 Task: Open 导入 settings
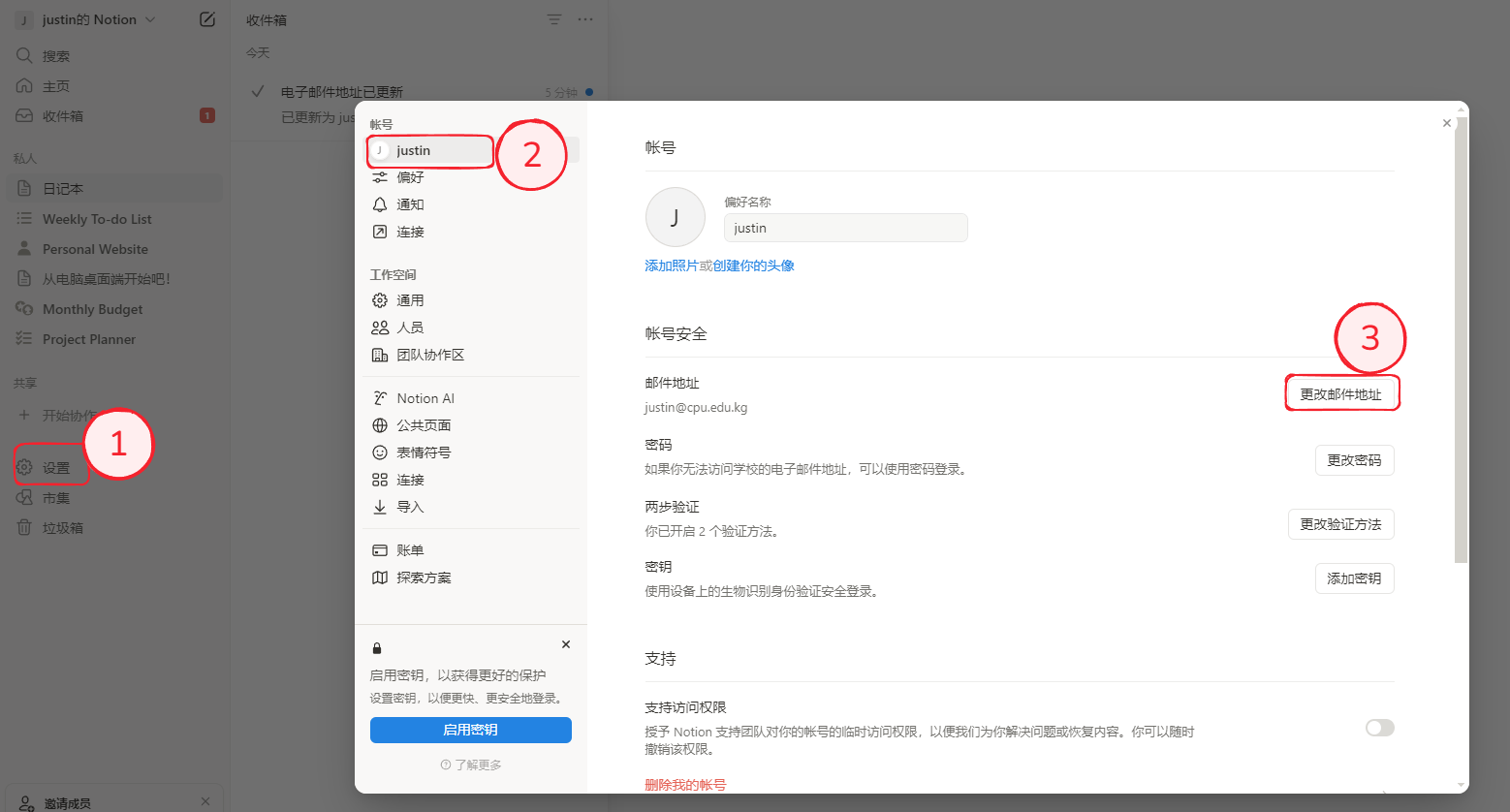coord(473,507)
